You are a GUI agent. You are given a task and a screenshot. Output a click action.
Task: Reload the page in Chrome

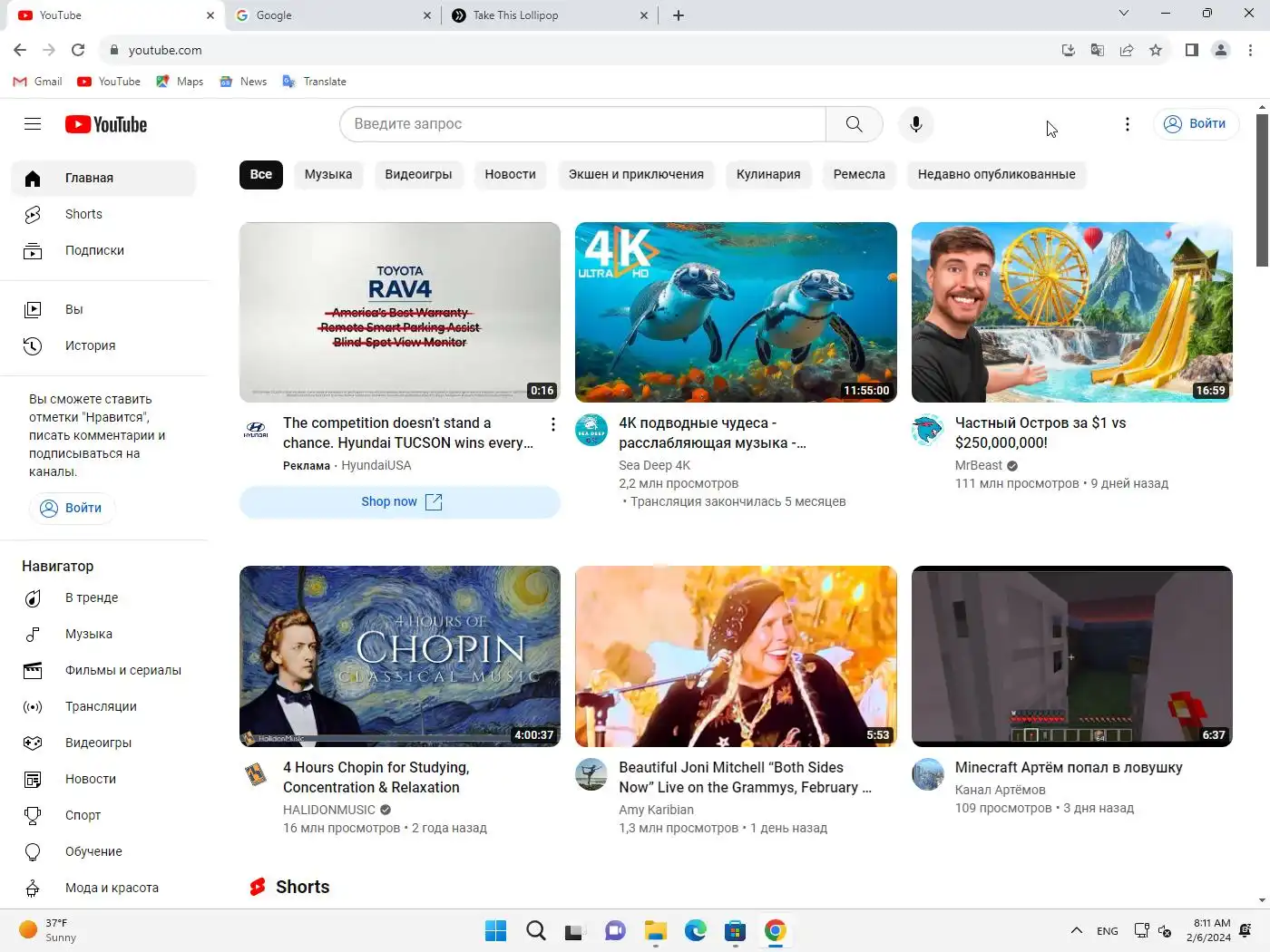(x=78, y=50)
